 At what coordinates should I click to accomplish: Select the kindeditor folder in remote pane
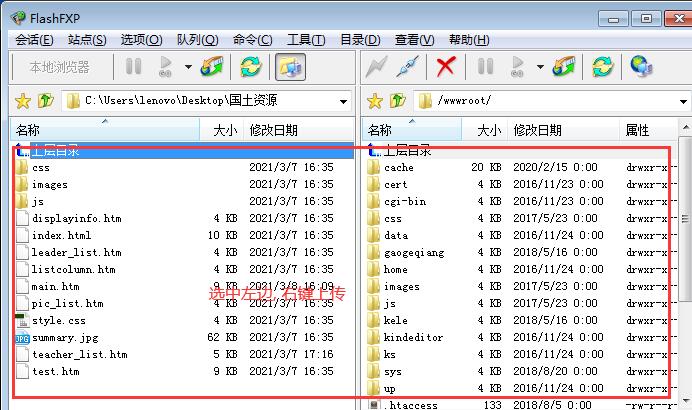pos(412,337)
